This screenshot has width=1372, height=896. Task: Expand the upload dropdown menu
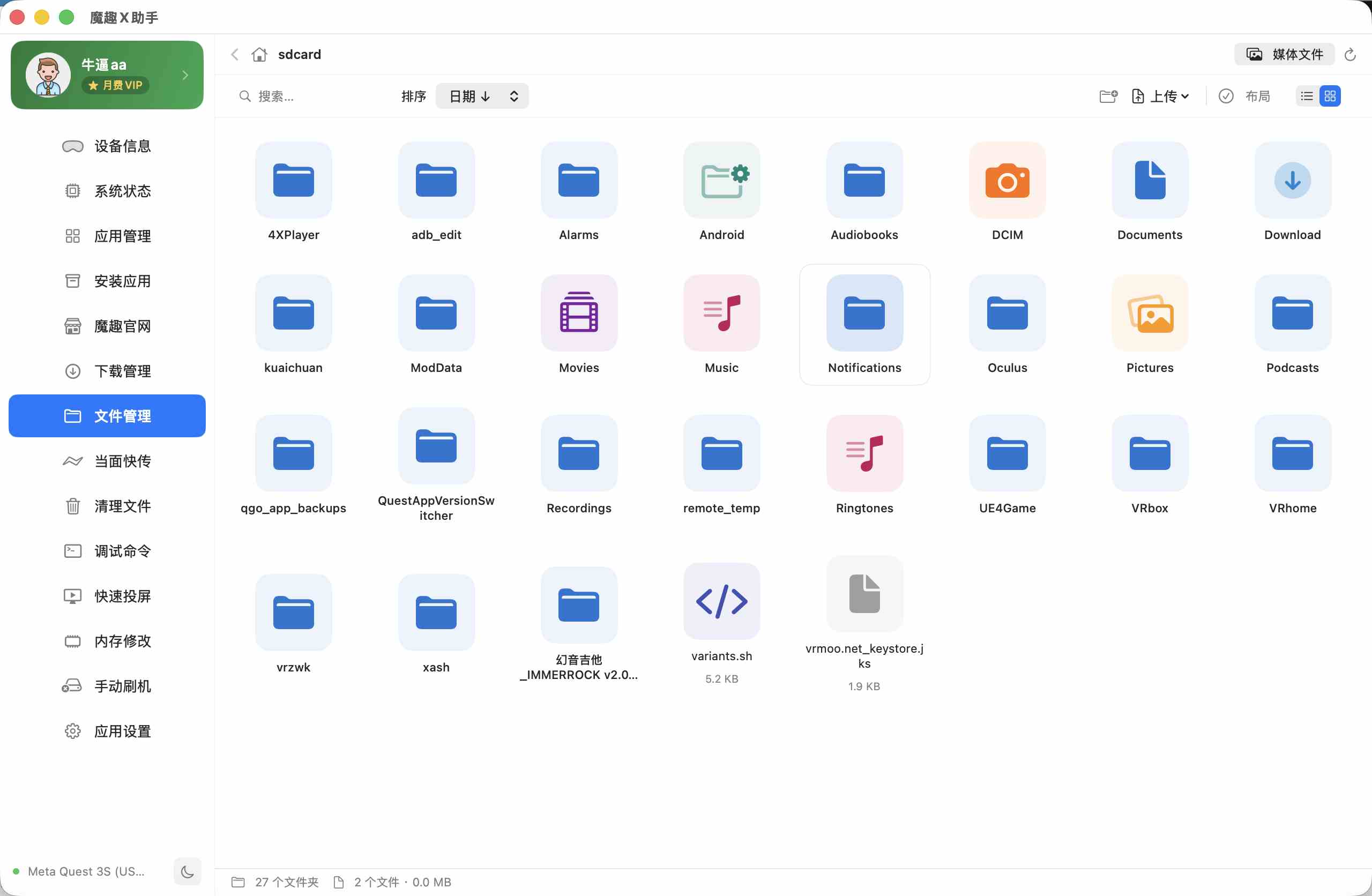1161,96
